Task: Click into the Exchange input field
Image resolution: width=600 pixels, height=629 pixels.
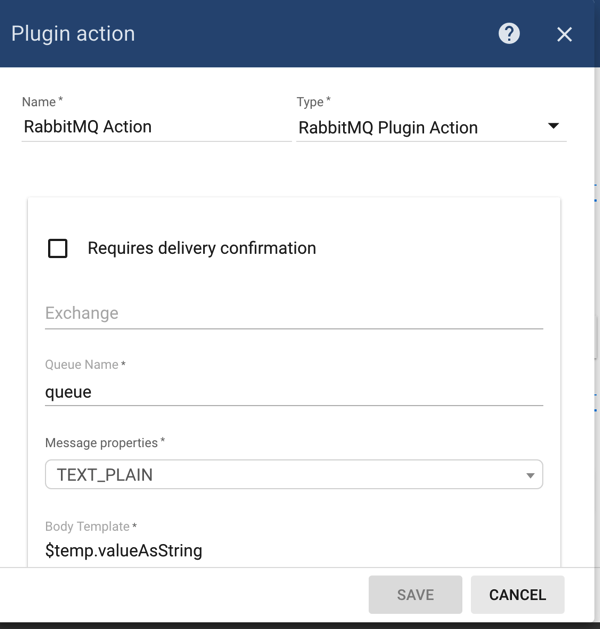Action: [x=293, y=313]
